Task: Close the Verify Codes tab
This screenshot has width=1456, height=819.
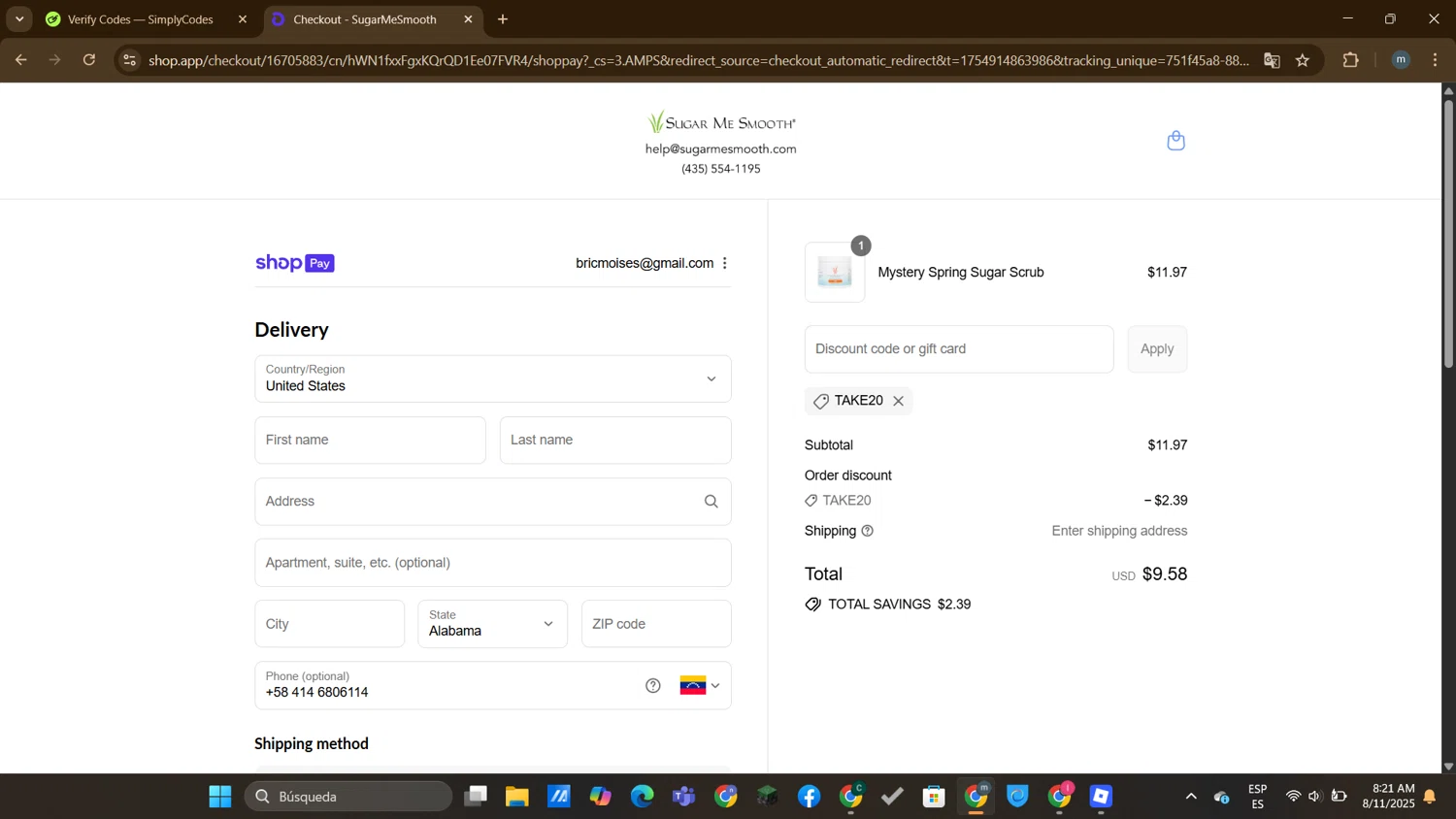Action: point(243,19)
